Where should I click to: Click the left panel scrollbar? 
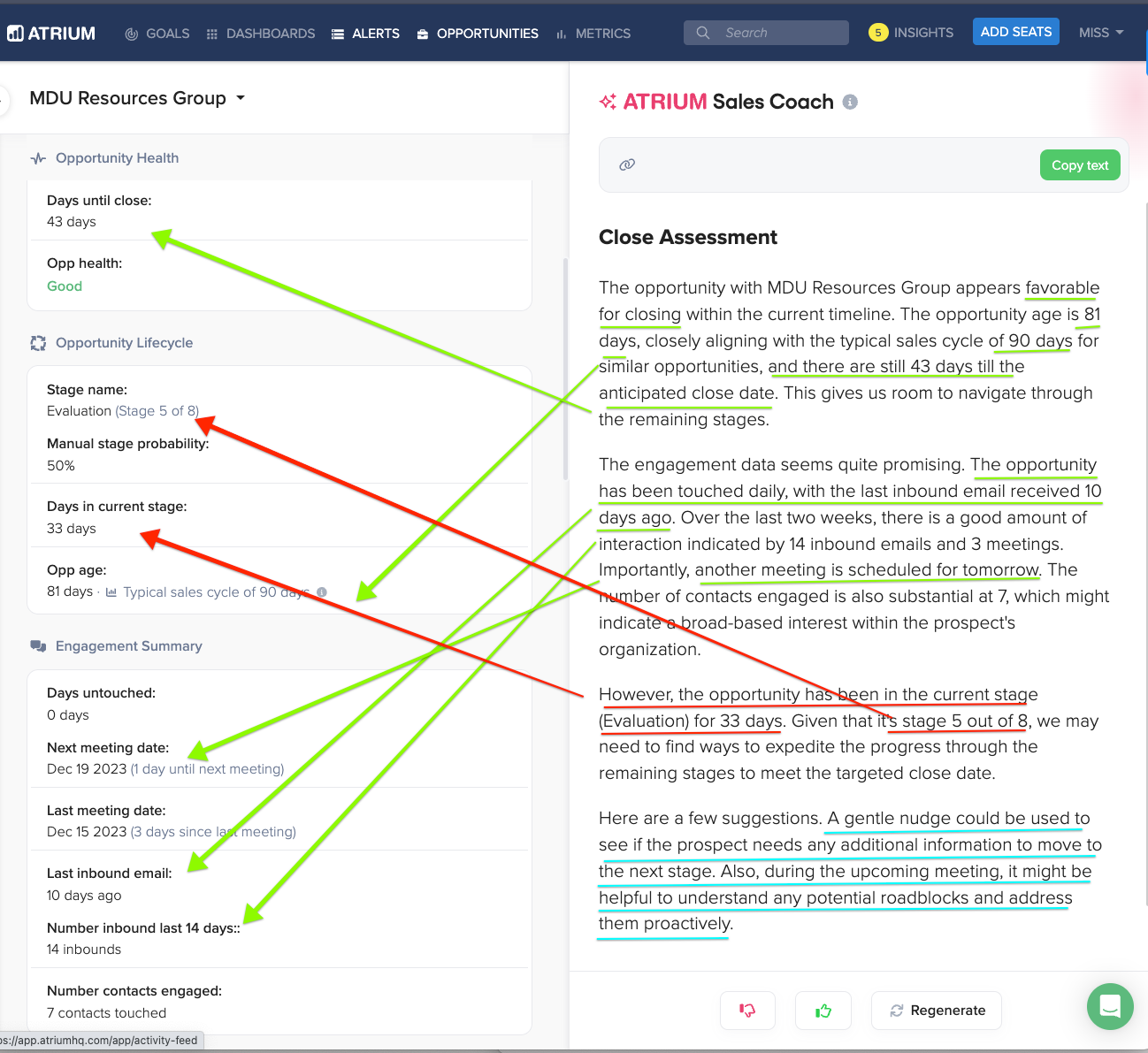[566, 369]
